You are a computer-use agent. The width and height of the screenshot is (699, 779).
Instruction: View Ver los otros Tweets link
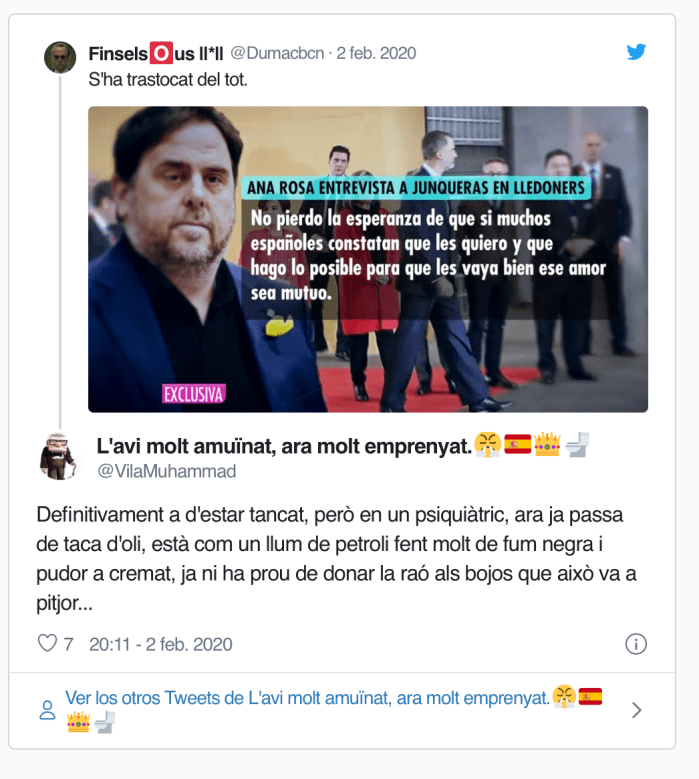(333, 709)
